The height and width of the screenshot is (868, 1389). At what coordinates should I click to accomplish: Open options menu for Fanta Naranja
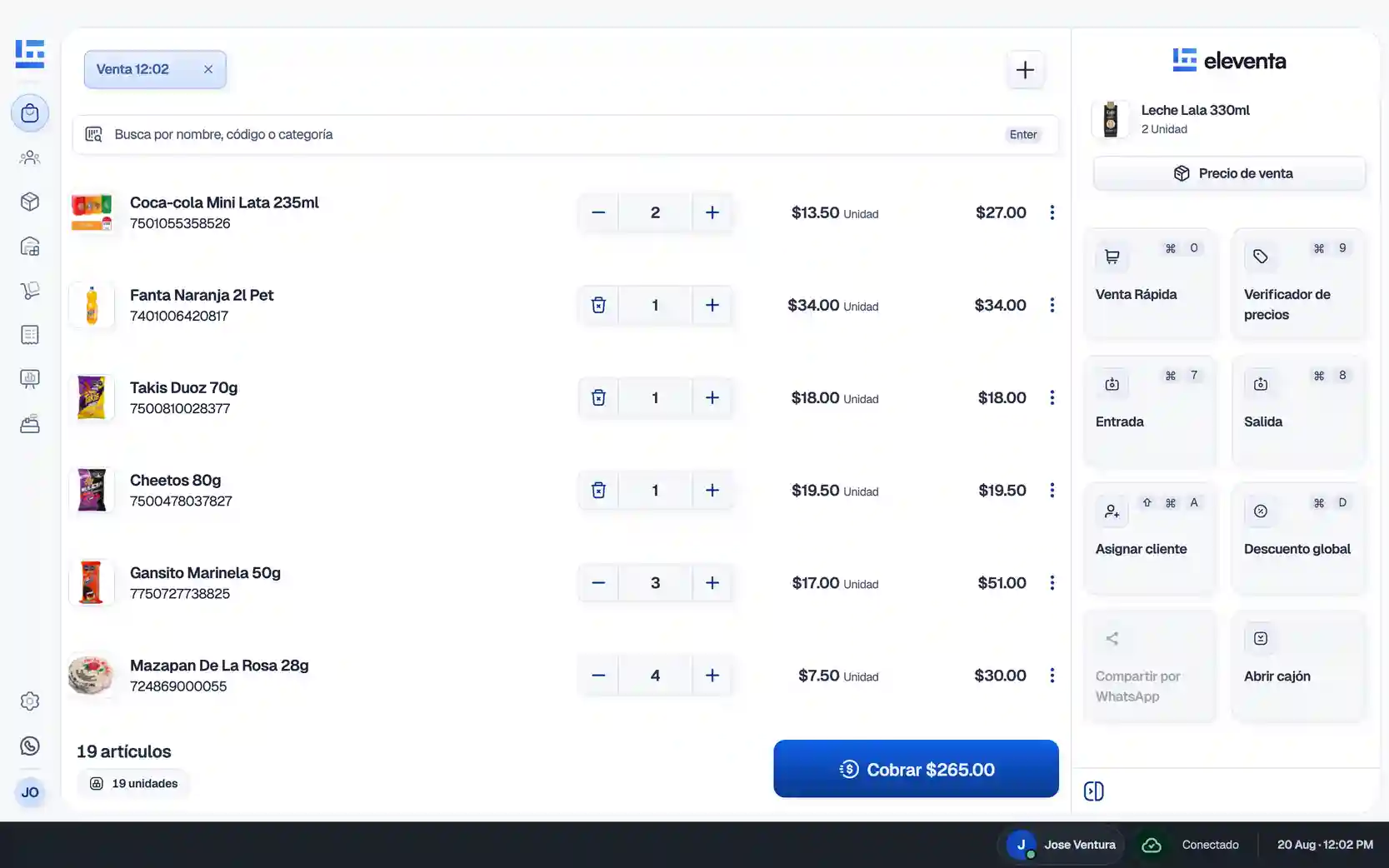(x=1052, y=305)
